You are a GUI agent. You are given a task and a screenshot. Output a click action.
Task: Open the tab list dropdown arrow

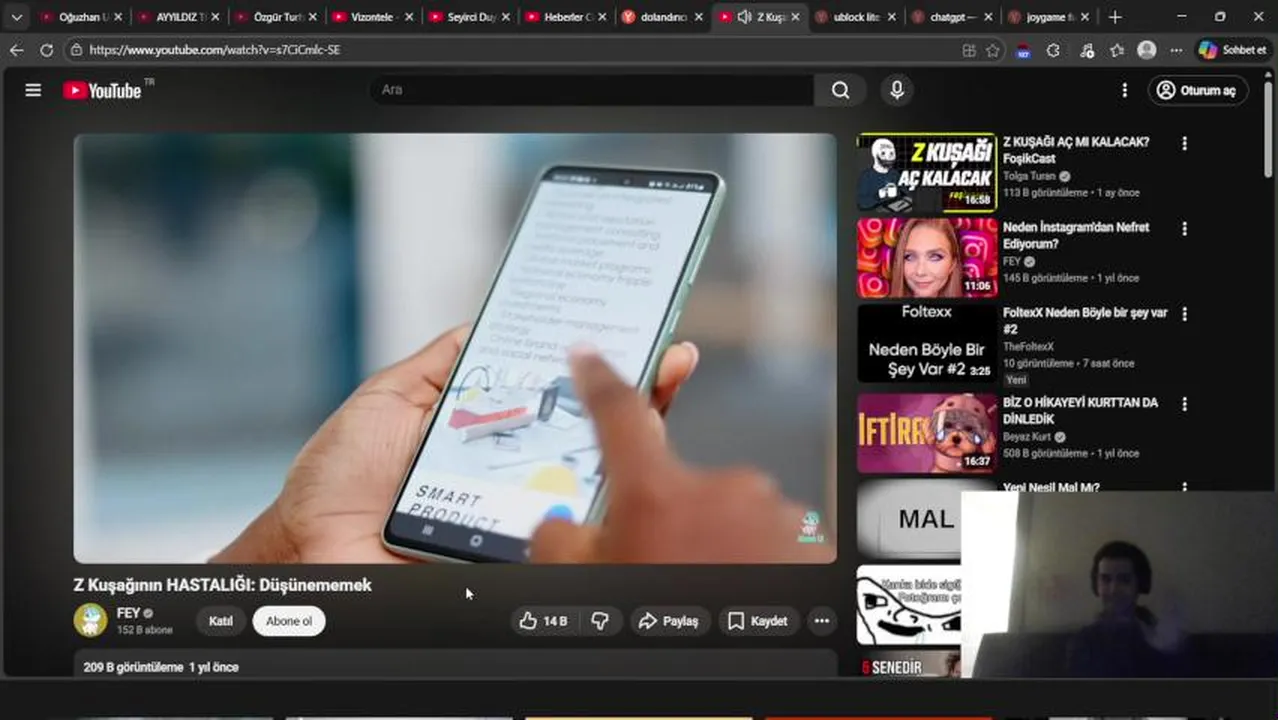point(16,17)
